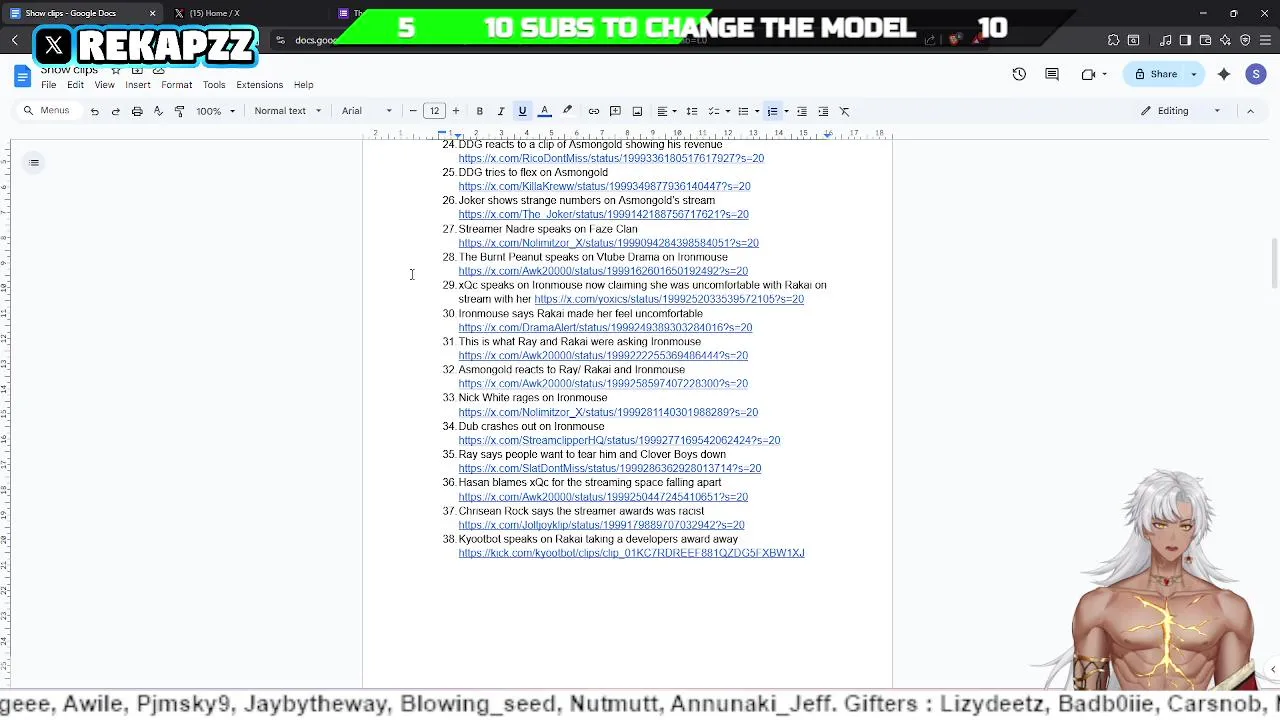Open Gemini sparkle assistant
Image resolution: width=1280 pixels, height=720 pixels.
[1224, 74]
